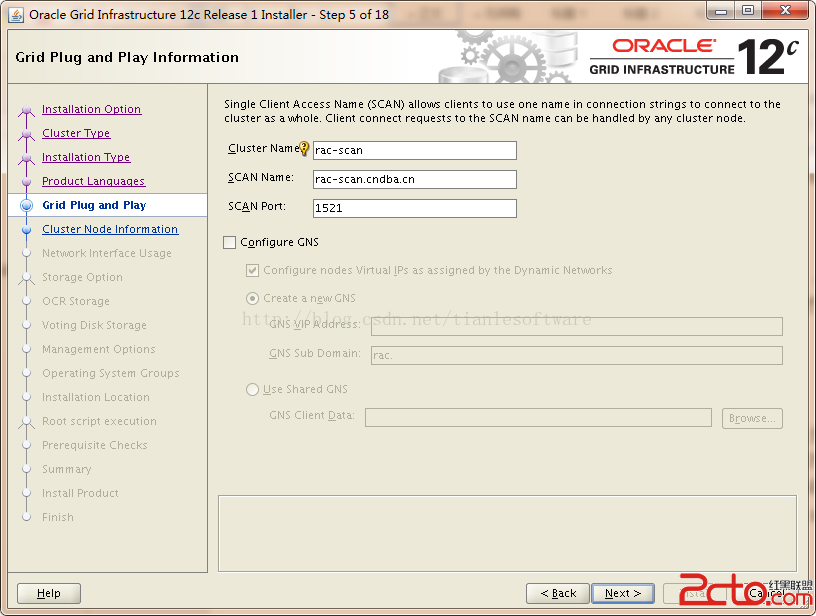Open the Installation Option step
The height and width of the screenshot is (616, 816).
[x=91, y=109]
